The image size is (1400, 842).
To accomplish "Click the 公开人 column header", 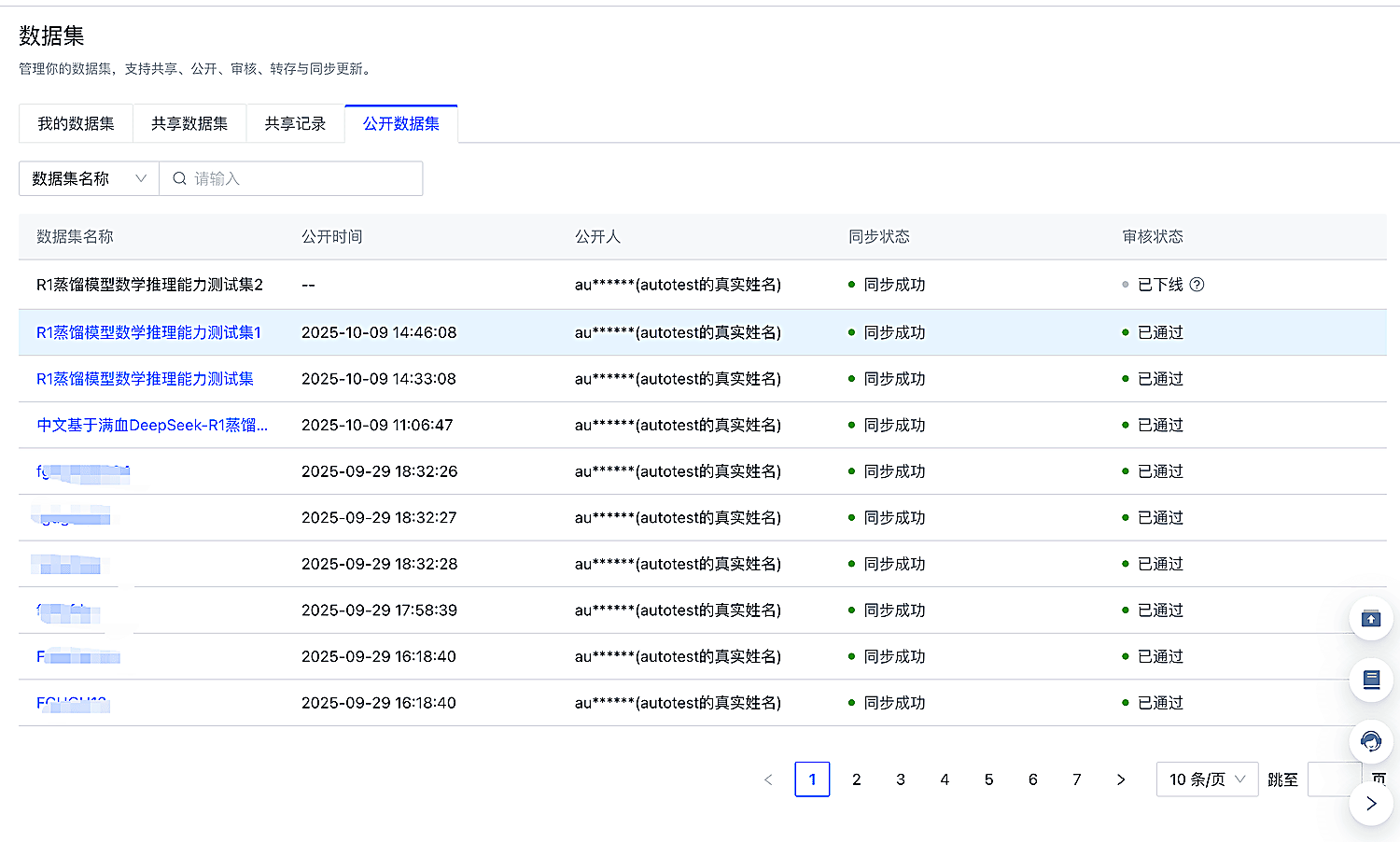I will click(x=597, y=237).
